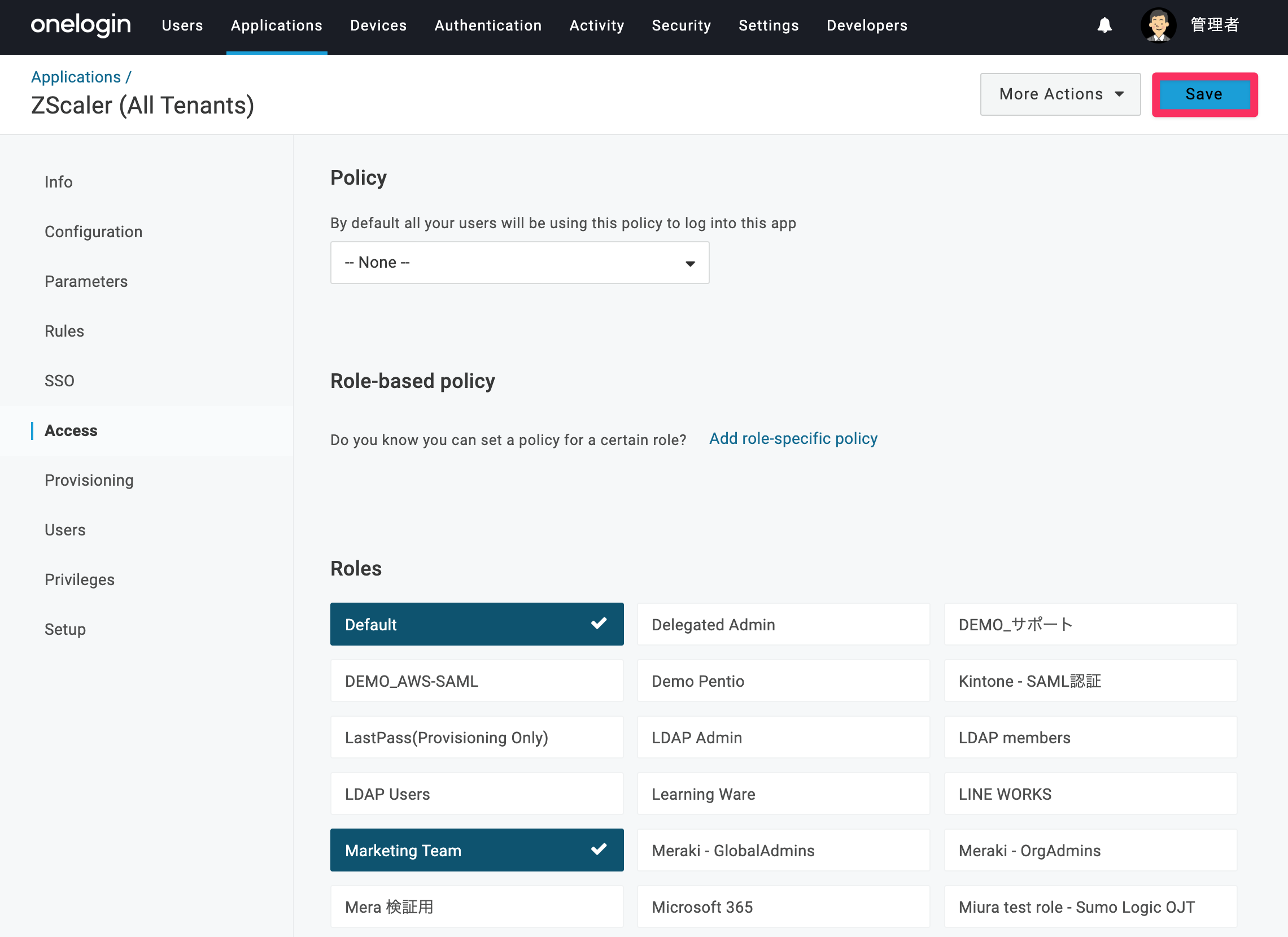Select the Mera 検証用 role

(x=477, y=907)
